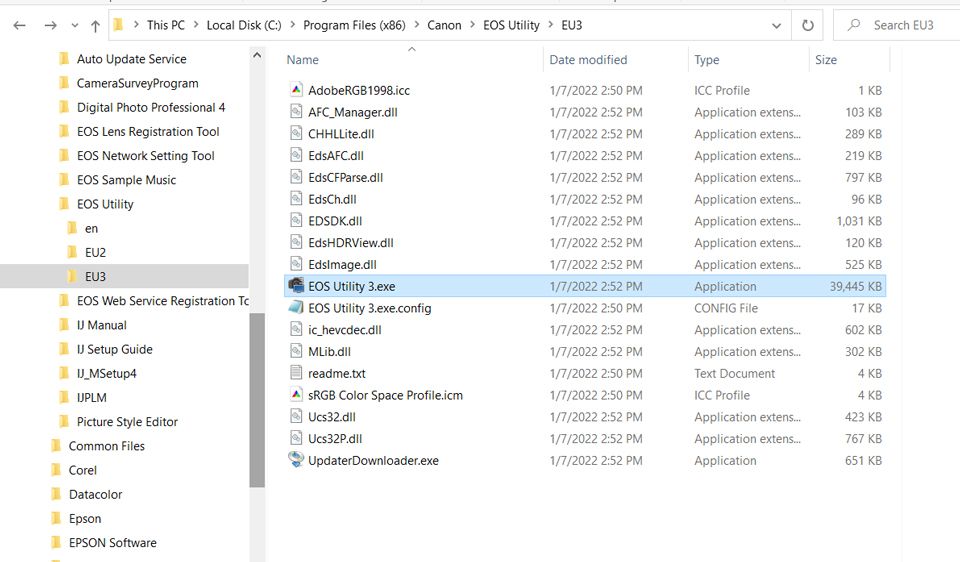Image resolution: width=960 pixels, height=562 pixels.
Task: Navigate to Local Disk (C:) breadcrumb
Action: tap(244, 25)
